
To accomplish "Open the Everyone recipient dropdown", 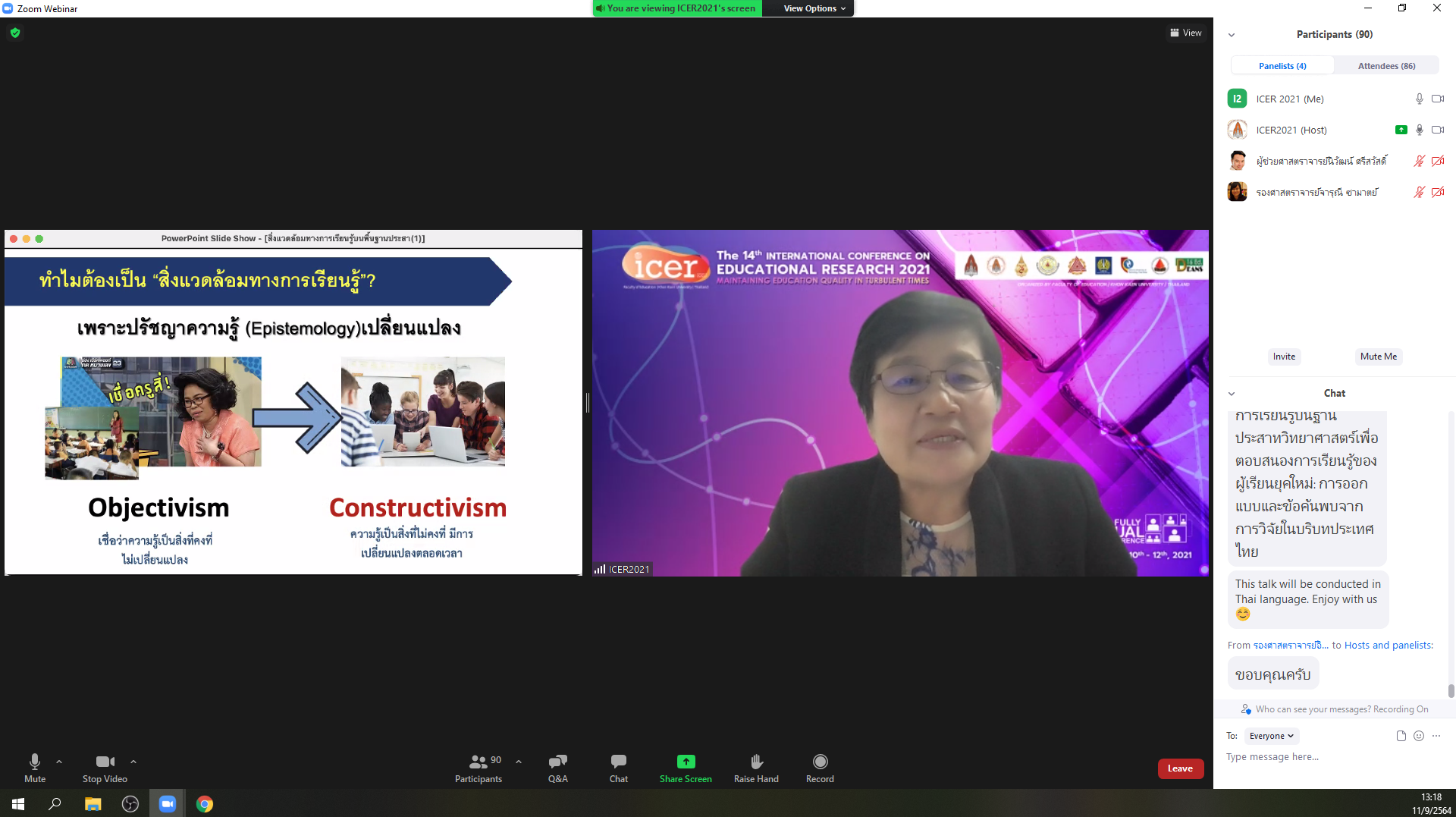I will [x=1271, y=736].
